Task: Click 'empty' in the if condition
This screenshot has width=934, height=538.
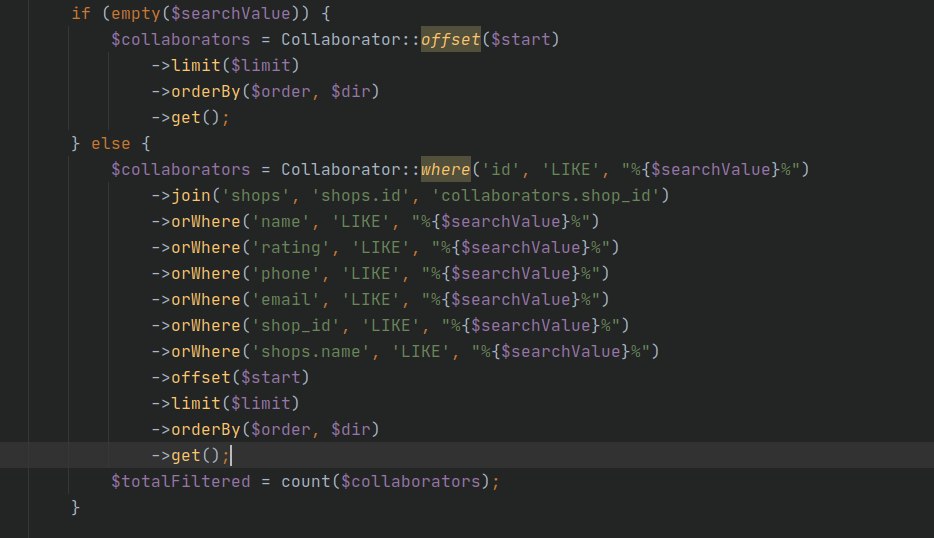Action: point(136,13)
